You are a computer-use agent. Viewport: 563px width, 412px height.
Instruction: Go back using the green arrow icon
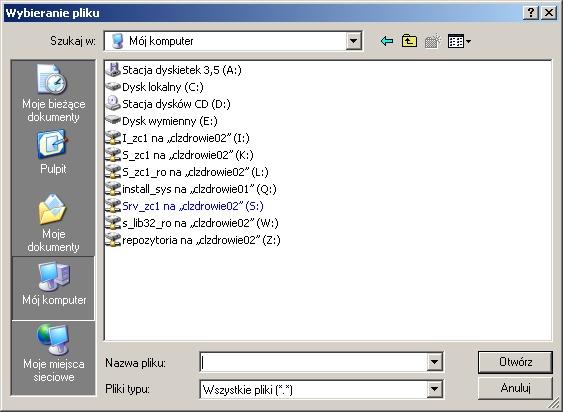point(387,41)
